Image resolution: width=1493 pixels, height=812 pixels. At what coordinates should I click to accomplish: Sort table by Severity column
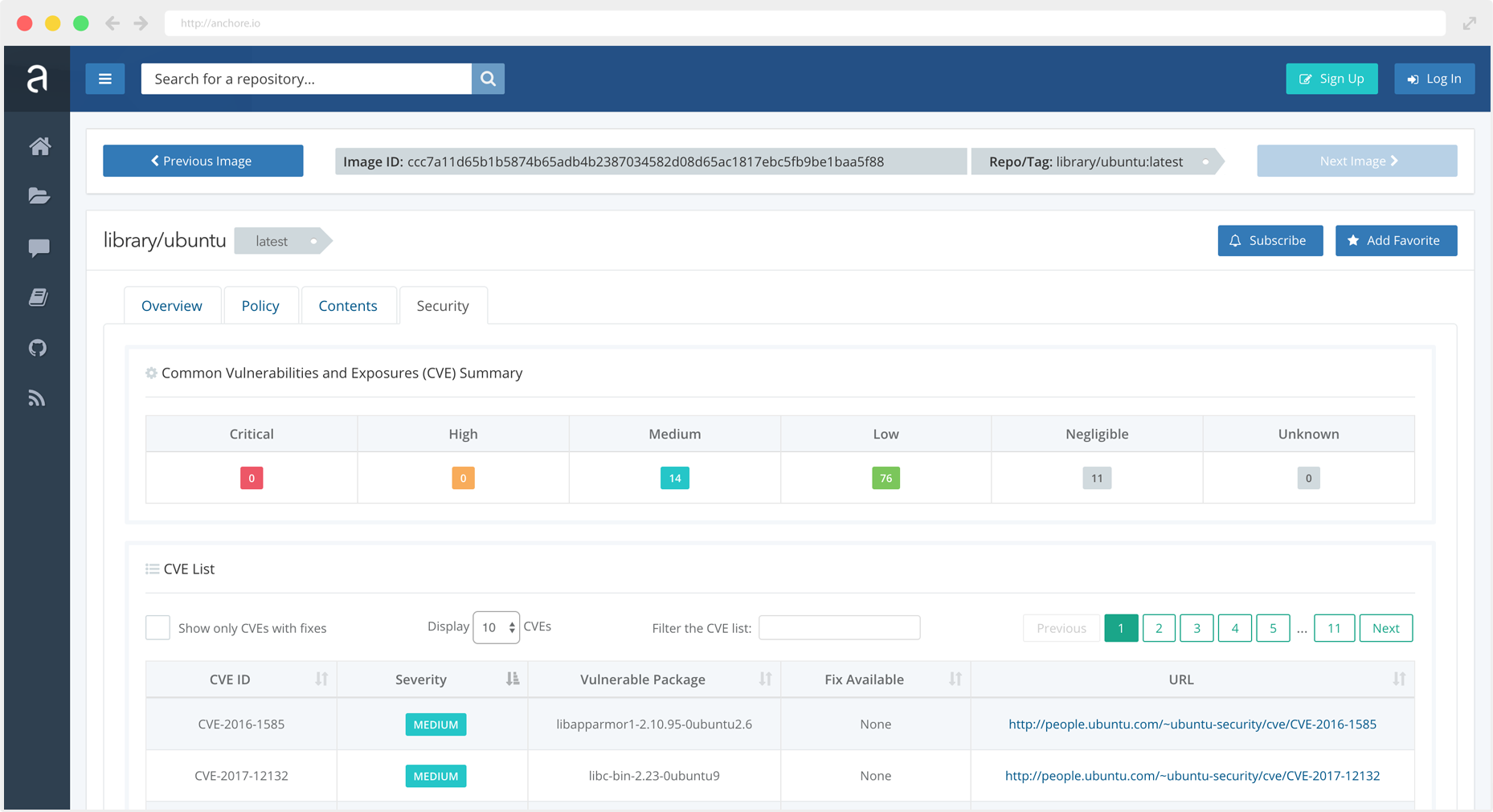pos(513,679)
